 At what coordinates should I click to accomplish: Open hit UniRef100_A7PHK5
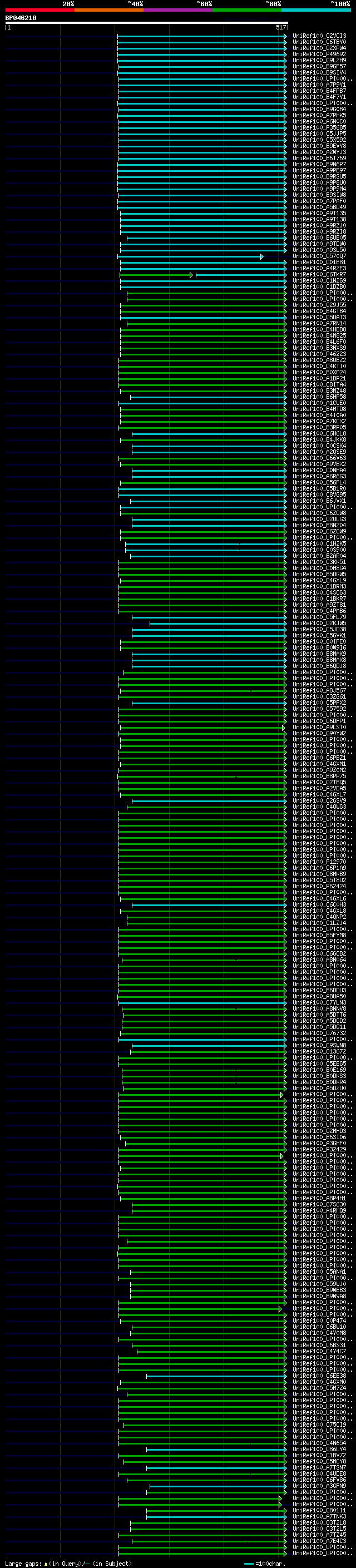click(319, 116)
